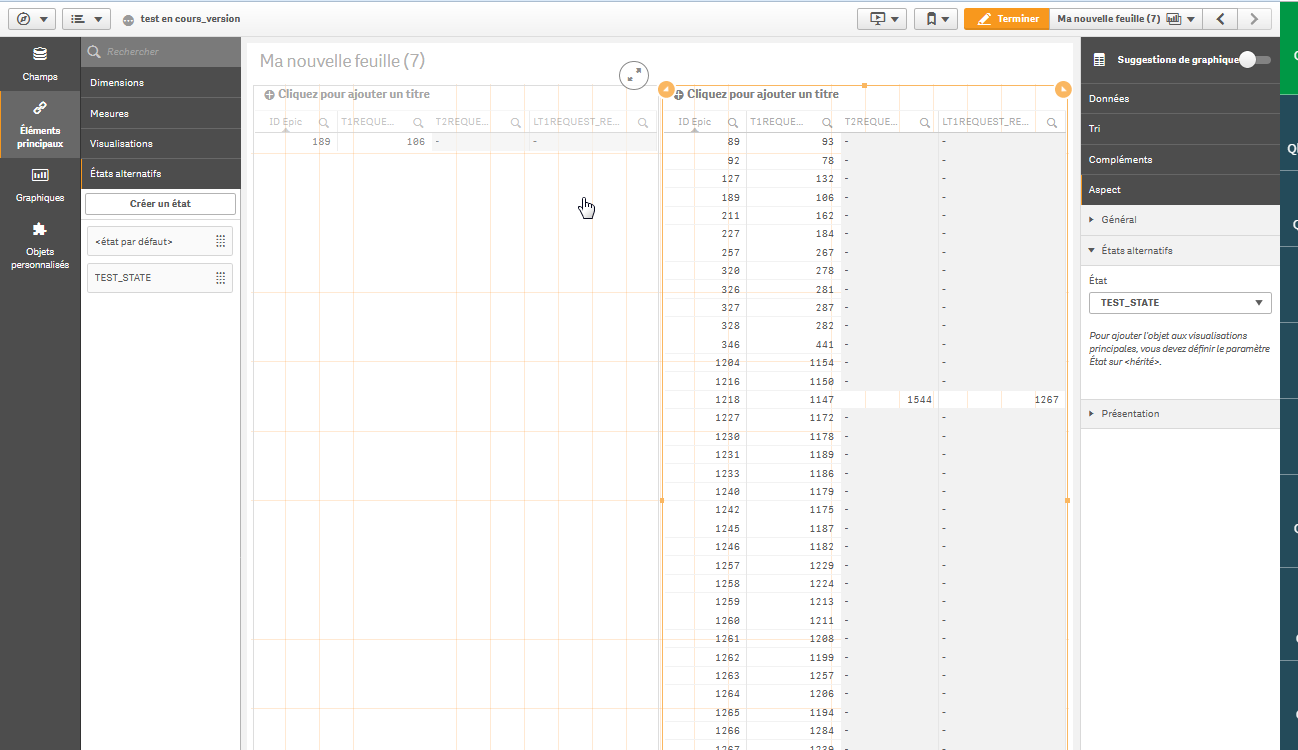Search the T2REQUE column in right table
Viewport: 1298px width, 750px height.
pyautogui.click(x=923, y=123)
